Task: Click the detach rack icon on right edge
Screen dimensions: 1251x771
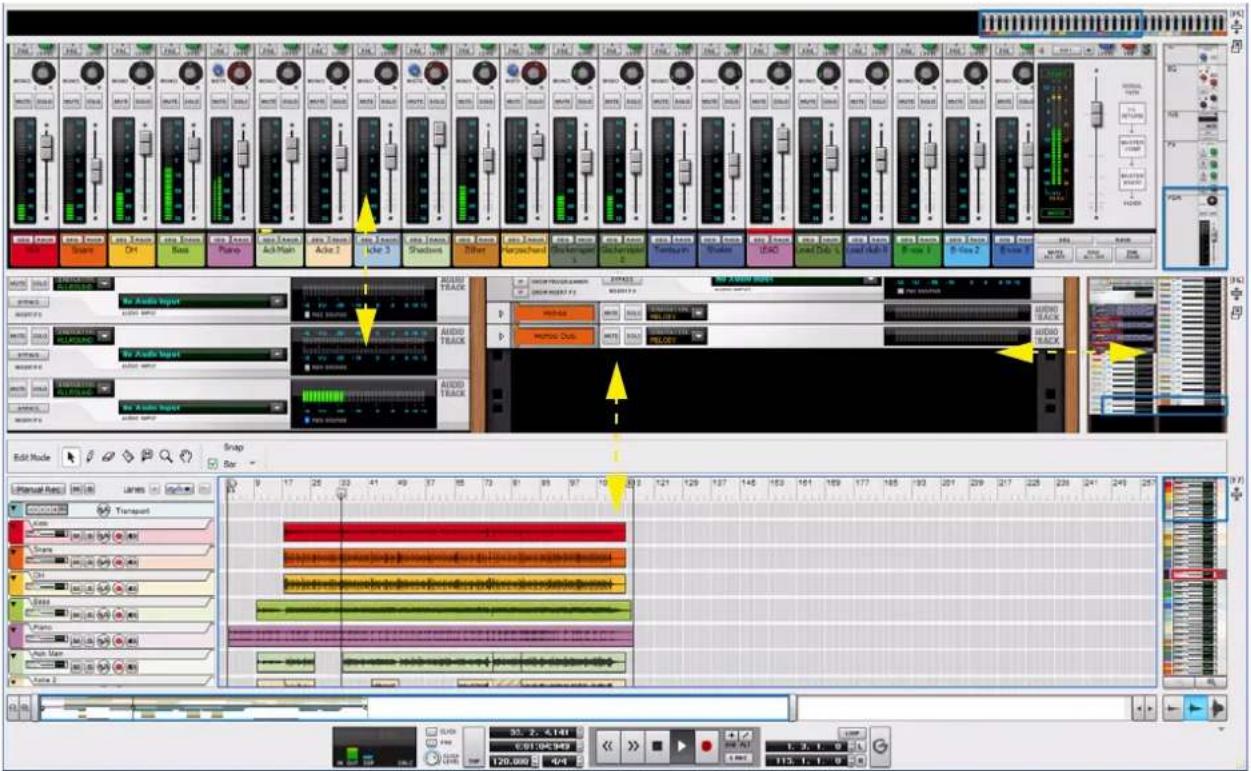Action: [1236, 313]
